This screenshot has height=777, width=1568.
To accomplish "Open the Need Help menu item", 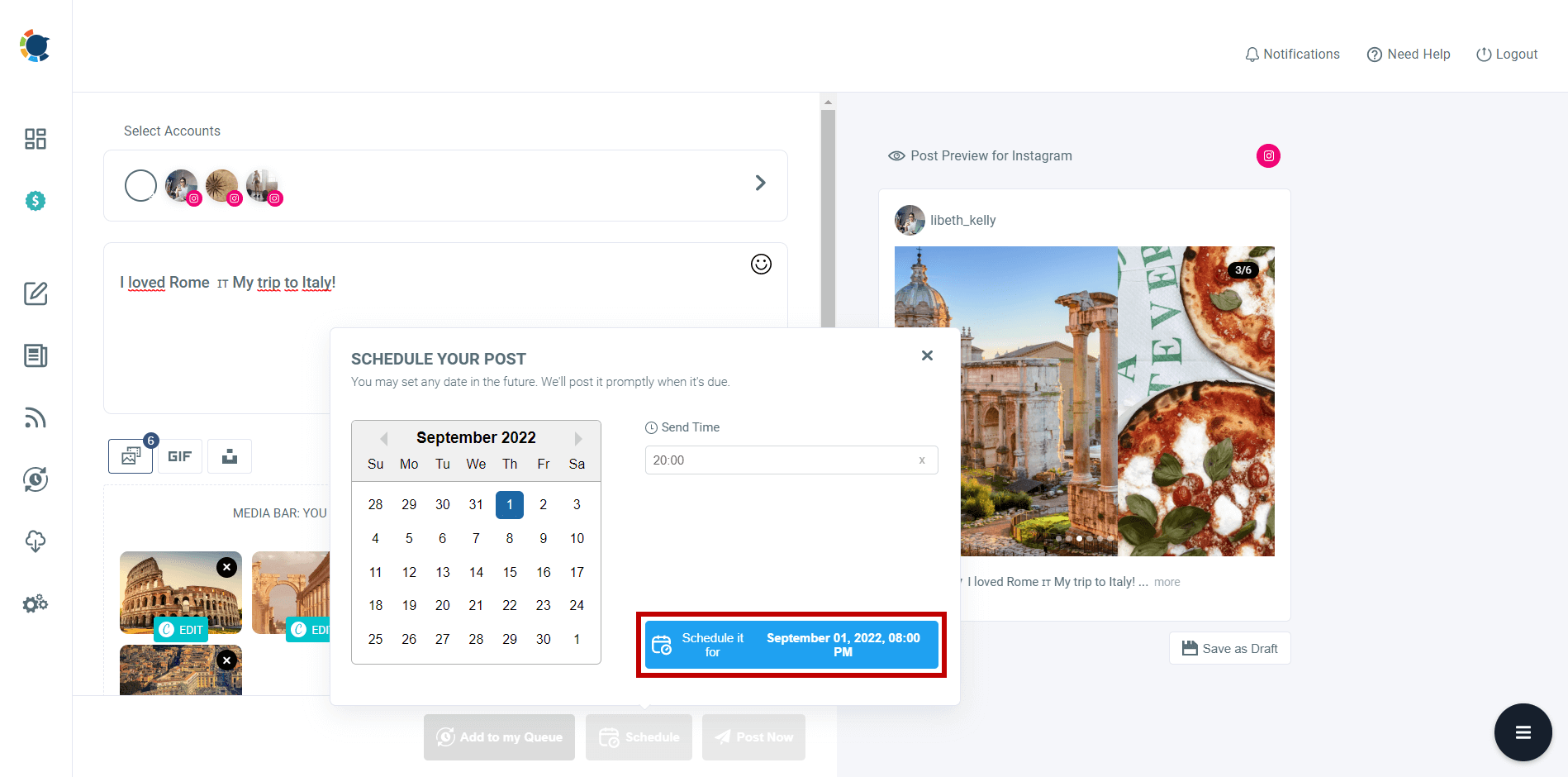I will (x=1409, y=54).
